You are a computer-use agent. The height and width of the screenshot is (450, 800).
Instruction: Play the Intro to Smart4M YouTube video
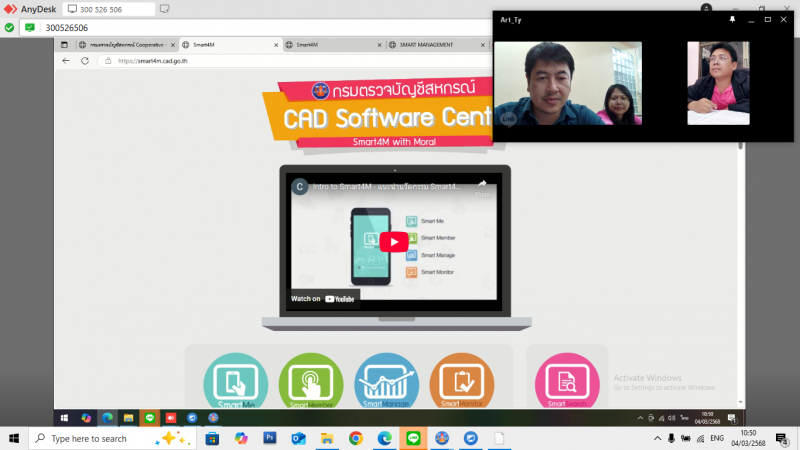click(393, 242)
